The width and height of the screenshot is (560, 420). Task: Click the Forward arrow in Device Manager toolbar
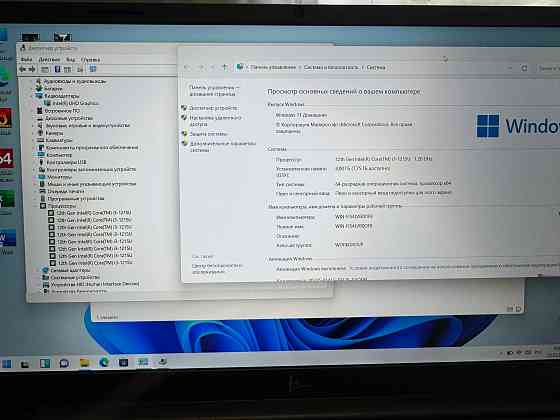point(32,69)
